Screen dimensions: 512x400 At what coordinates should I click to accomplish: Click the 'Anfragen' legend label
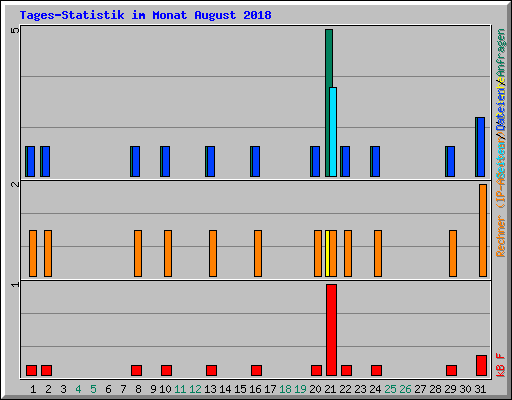pos(501,53)
